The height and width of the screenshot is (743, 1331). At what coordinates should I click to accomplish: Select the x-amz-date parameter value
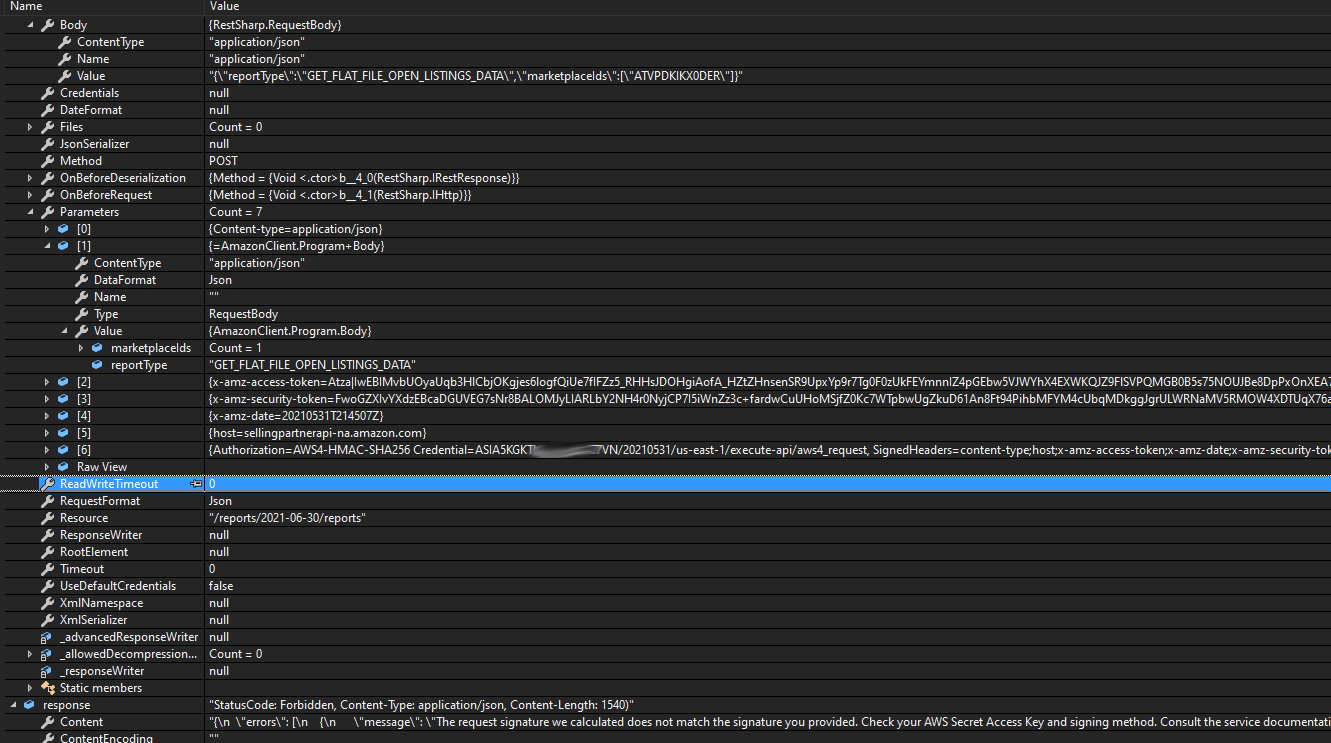tap(296, 416)
